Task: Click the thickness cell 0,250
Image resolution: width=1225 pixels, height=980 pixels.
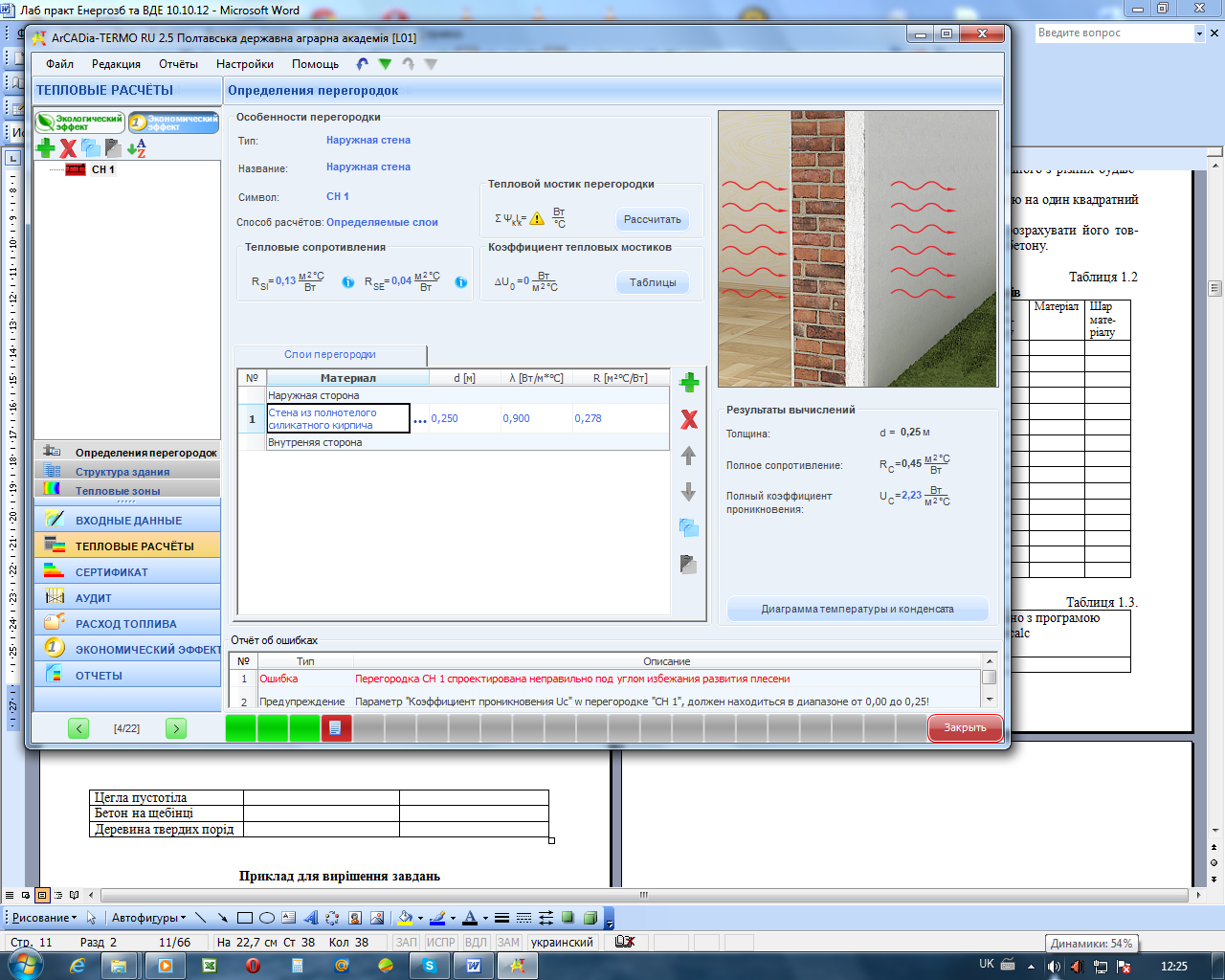Action: [464, 418]
